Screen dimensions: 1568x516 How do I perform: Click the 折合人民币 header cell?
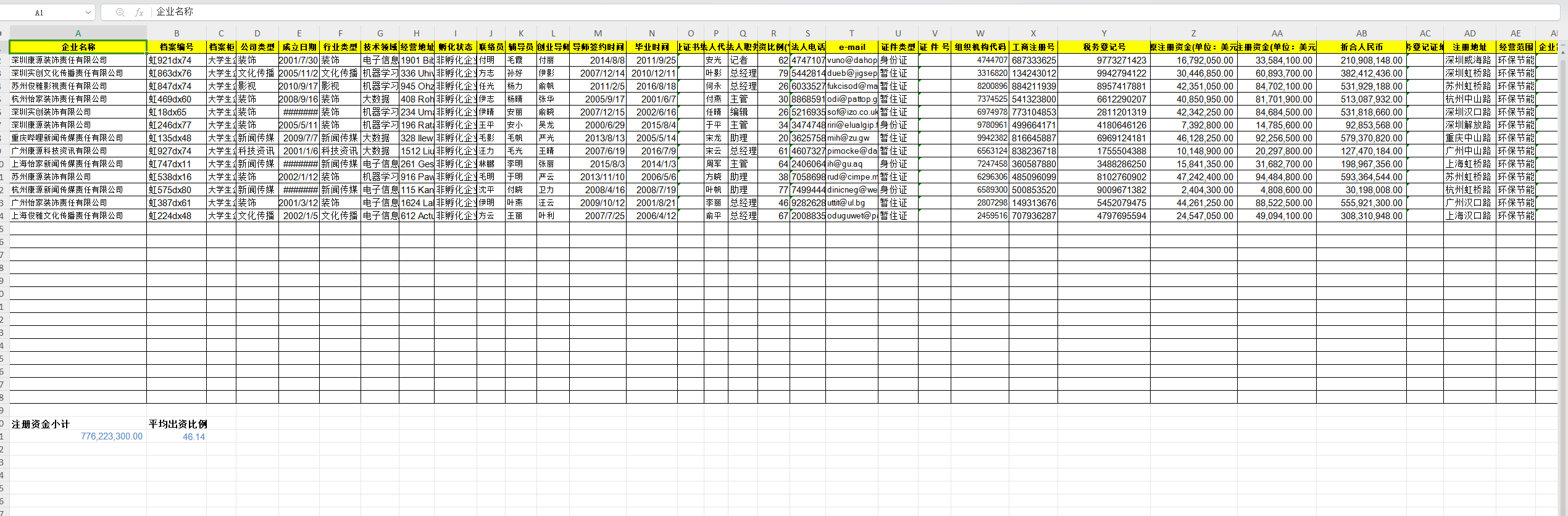1361,47
